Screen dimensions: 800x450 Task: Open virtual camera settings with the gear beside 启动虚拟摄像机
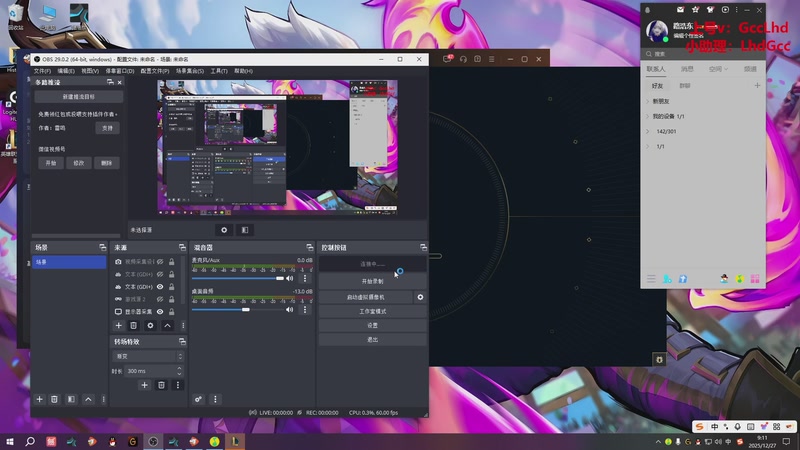420,297
